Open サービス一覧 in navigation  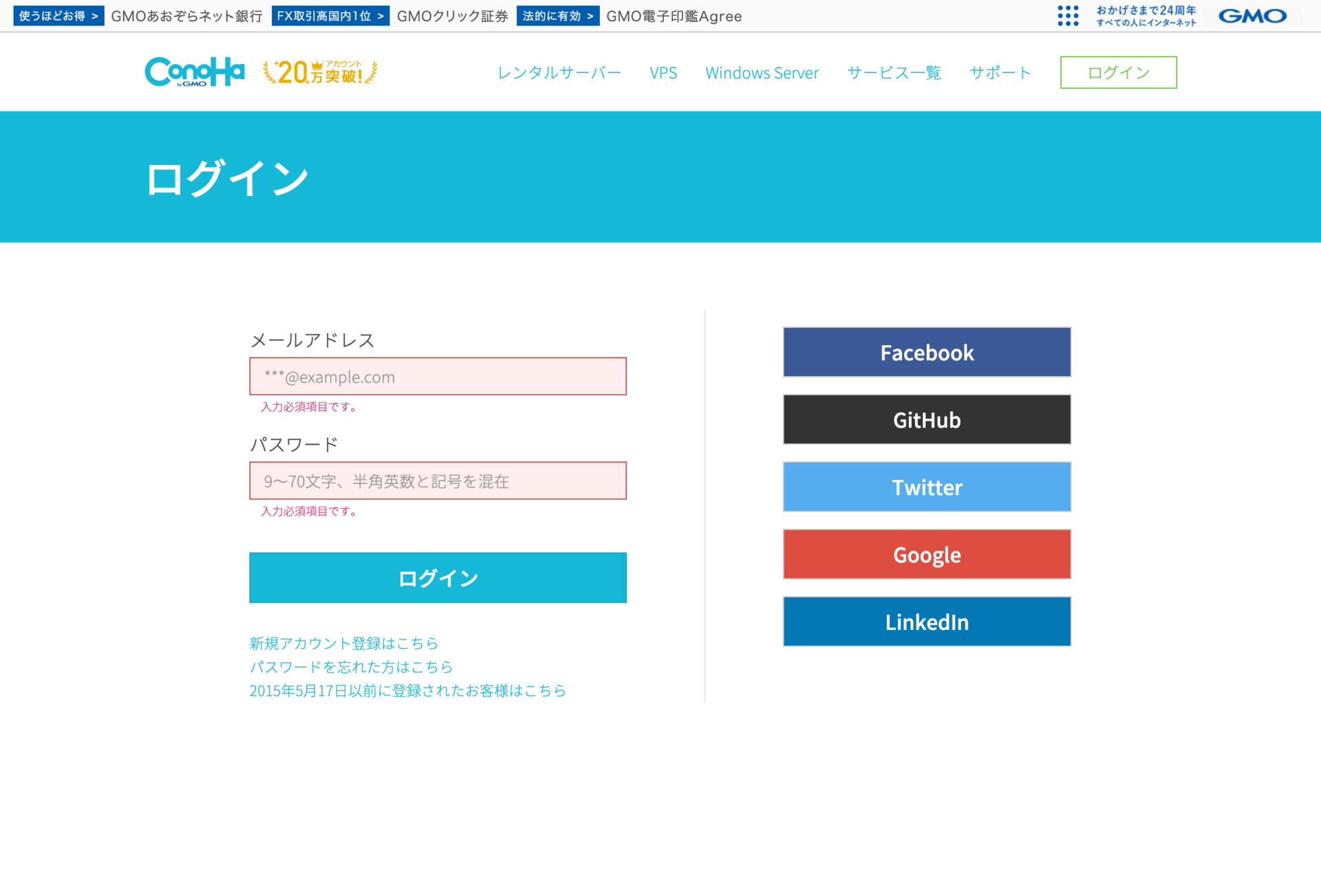pyautogui.click(x=894, y=73)
